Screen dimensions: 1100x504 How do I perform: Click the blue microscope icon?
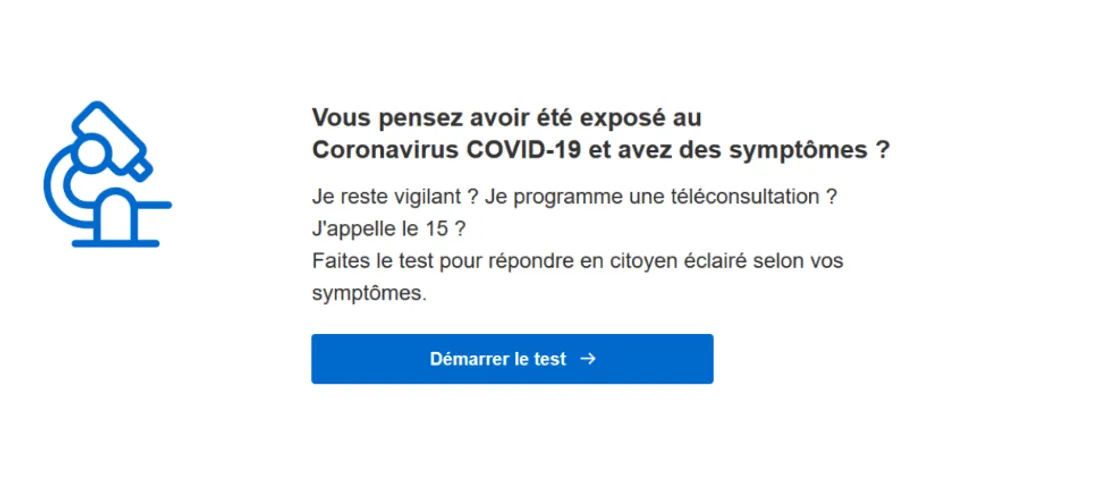point(107,174)
